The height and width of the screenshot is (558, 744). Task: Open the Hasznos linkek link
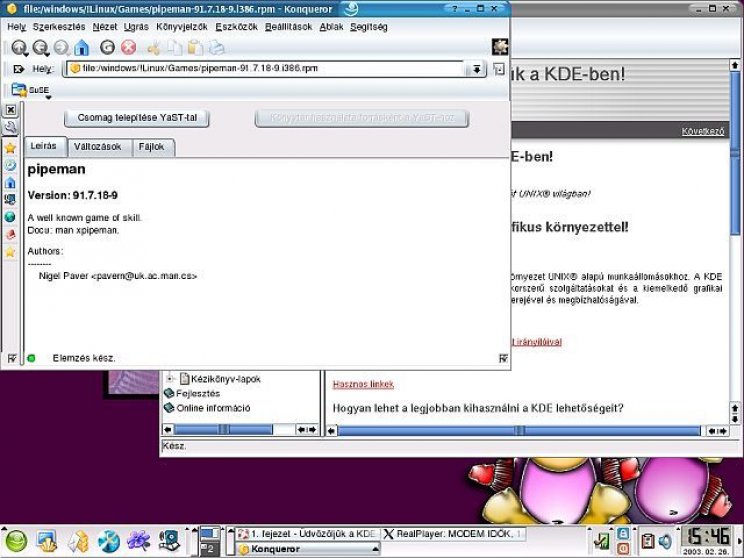[363, 384]
